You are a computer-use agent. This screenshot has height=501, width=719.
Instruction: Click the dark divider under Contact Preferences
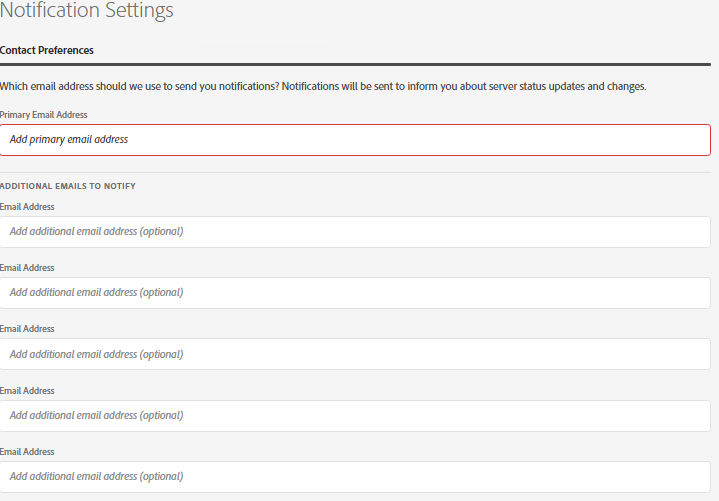pos(355,64)
